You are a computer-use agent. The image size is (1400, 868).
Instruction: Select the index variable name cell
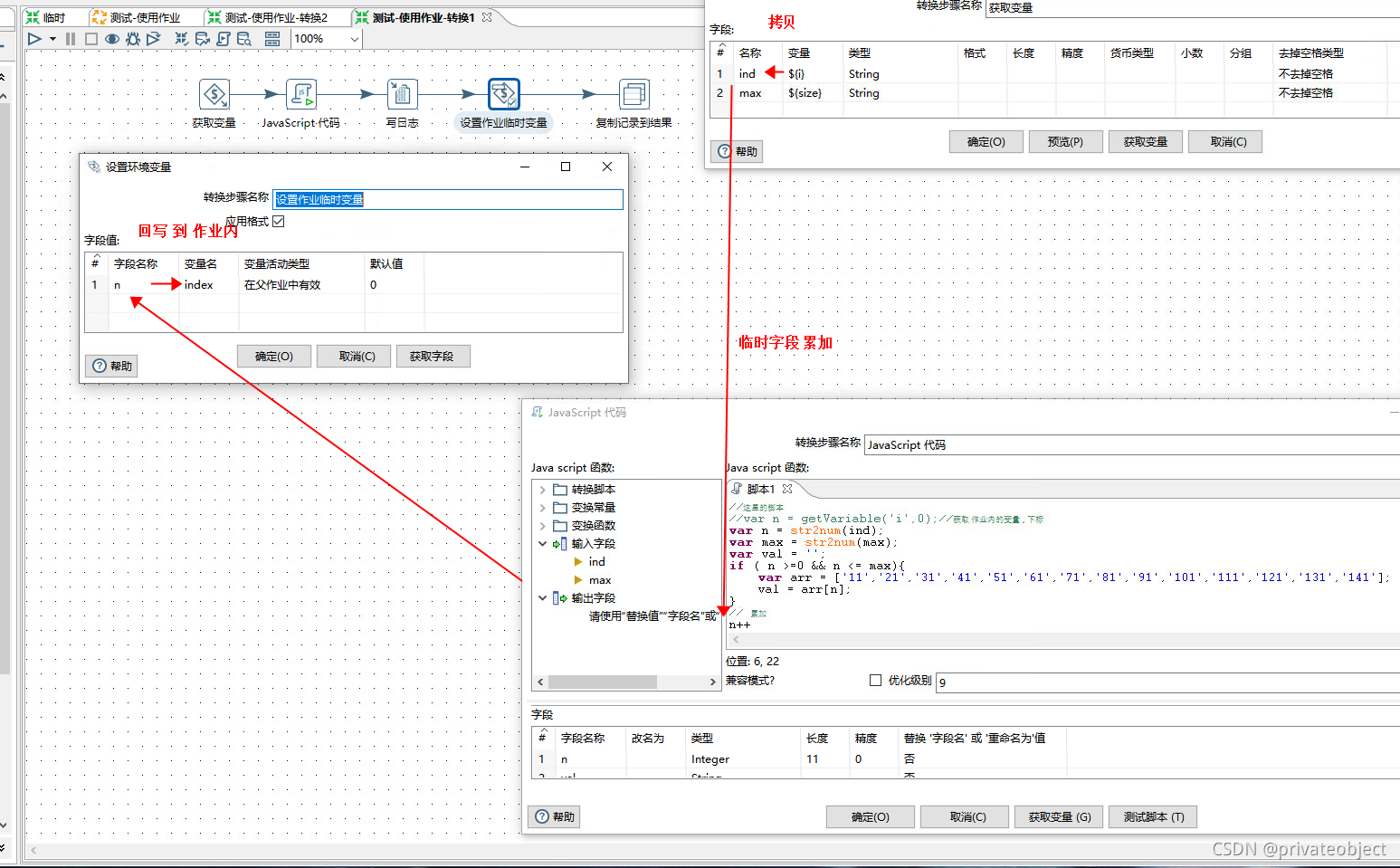[209, 284]
